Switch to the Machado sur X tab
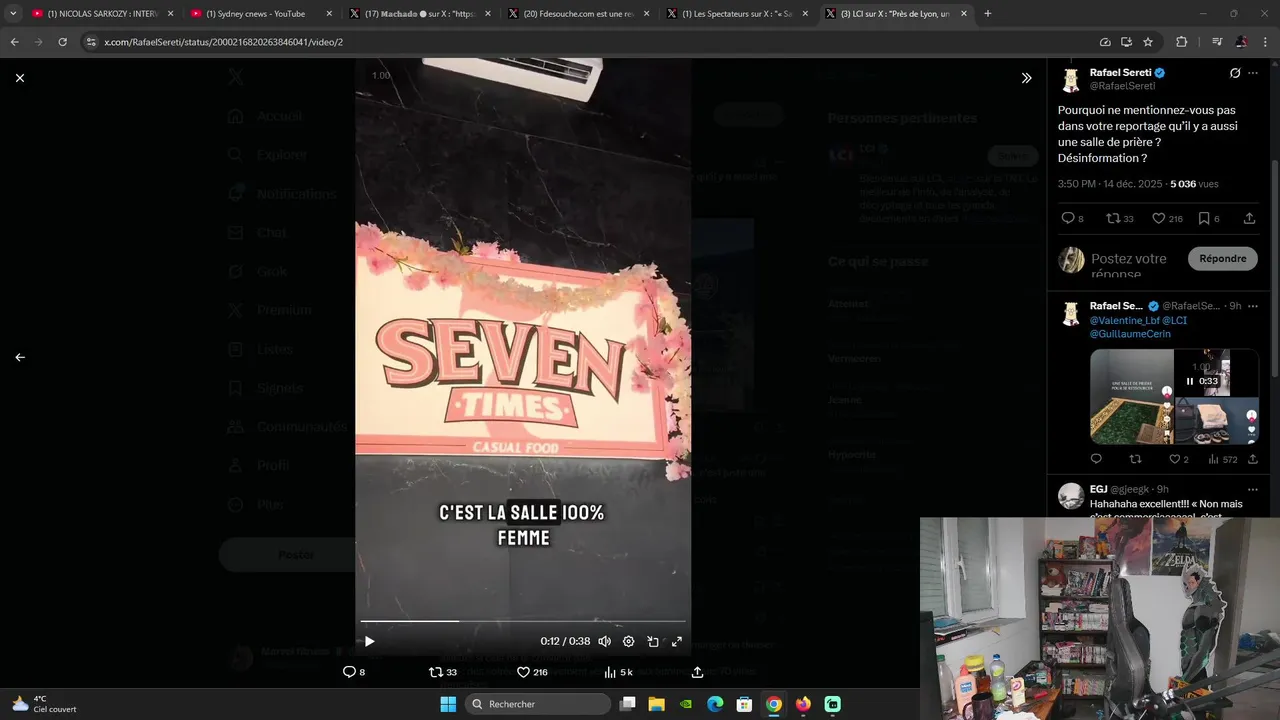This screenshot has width=1280, height=720. (x=421, y=14)
